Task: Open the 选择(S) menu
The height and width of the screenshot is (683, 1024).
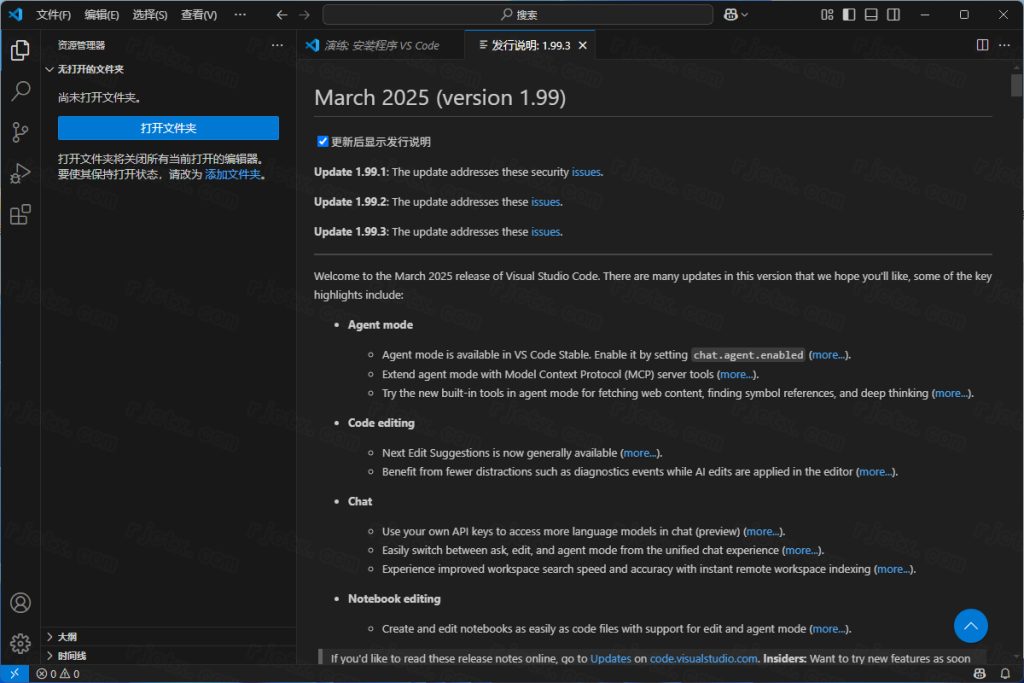Action: coord(150,14)
